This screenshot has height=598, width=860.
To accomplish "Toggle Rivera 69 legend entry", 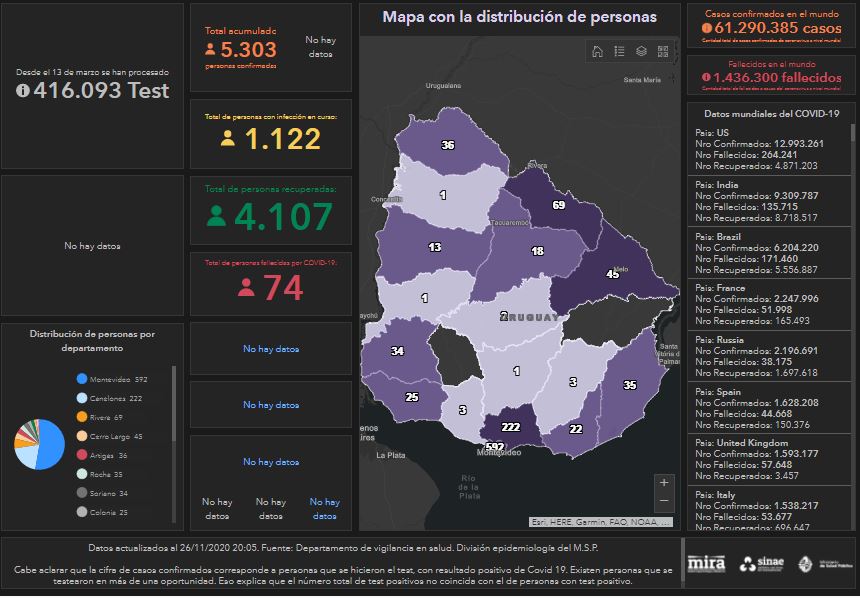I will 106,417.
